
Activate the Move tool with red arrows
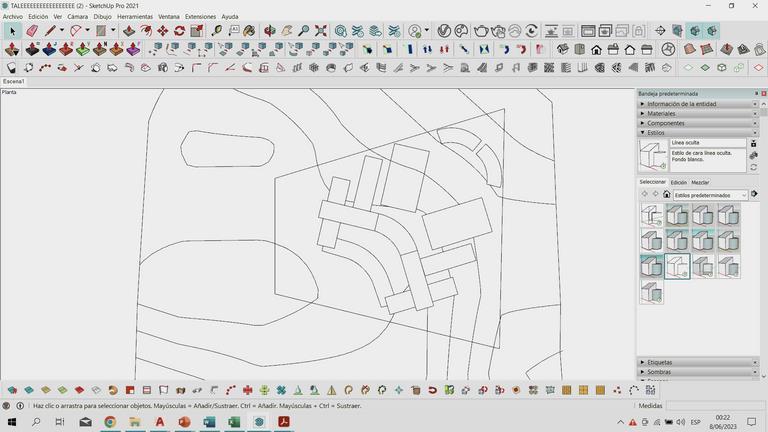(x=163, y=31)
